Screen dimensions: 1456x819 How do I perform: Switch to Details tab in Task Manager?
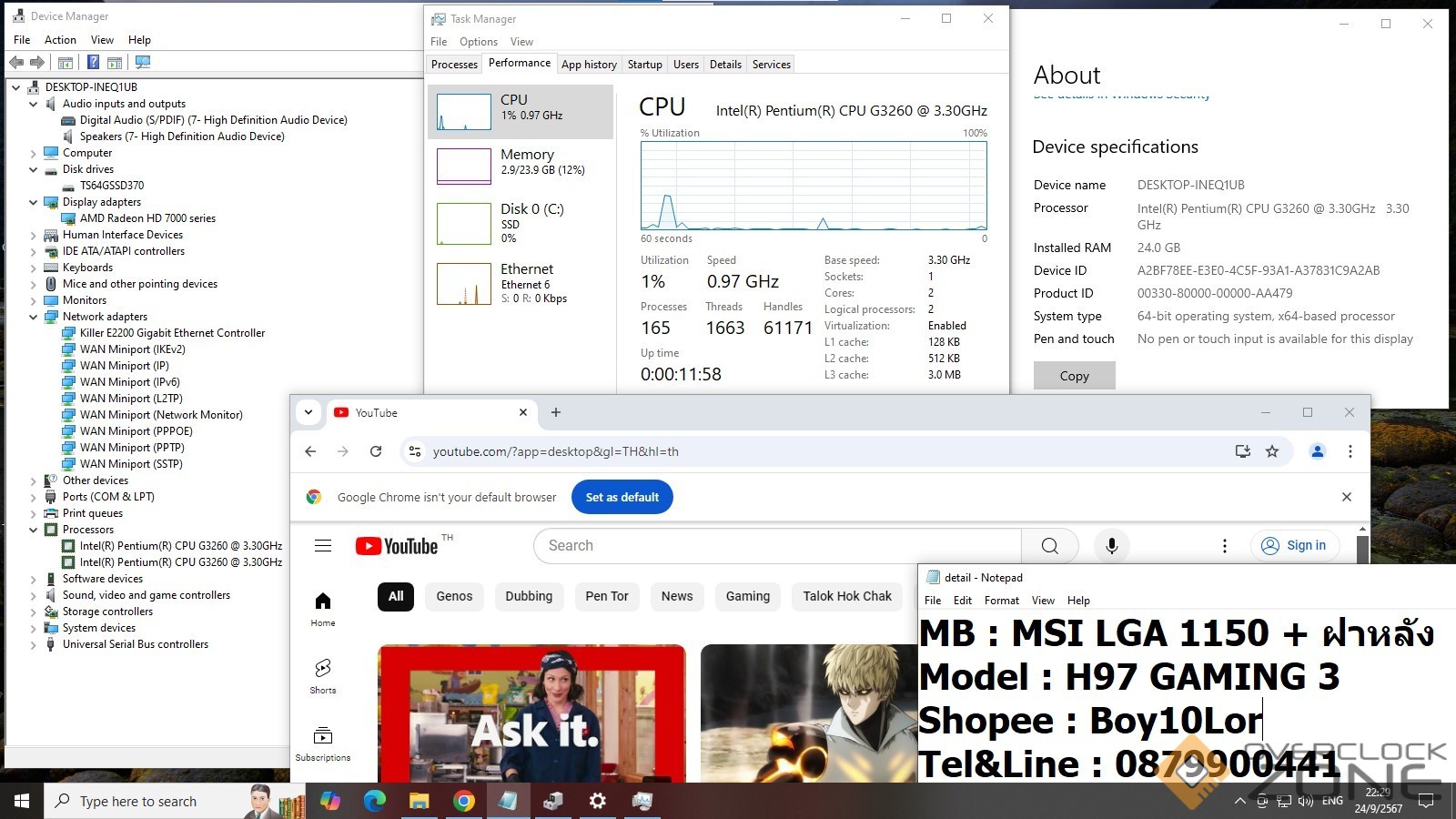(725, 65)
